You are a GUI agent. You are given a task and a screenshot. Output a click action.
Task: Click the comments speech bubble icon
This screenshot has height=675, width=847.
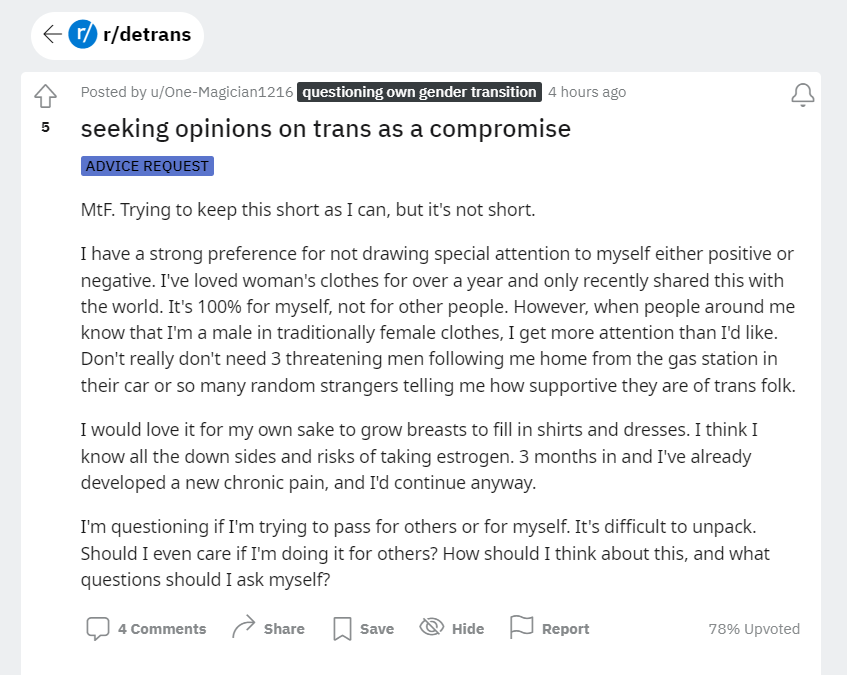pyautogui.click(x=98, y=629)
